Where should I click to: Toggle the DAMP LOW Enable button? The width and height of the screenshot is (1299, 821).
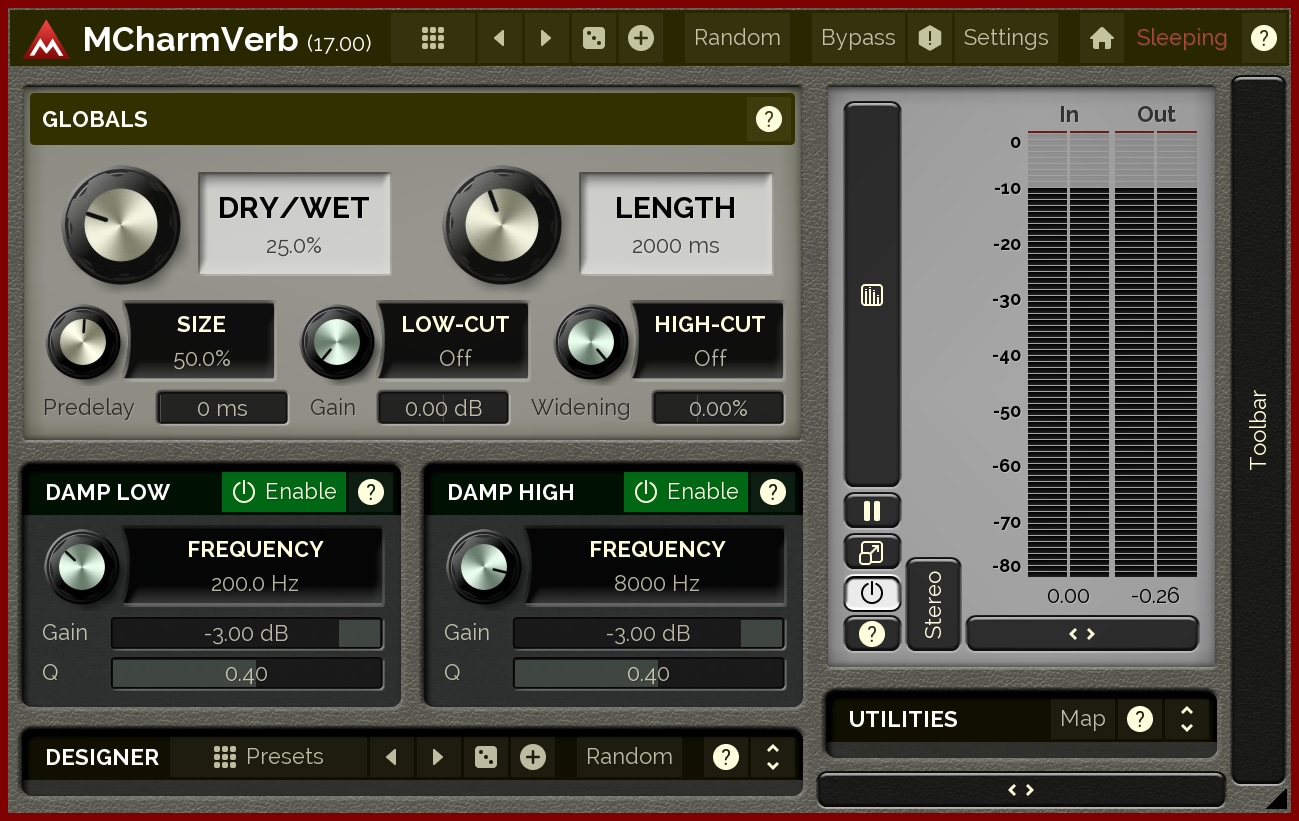click(284, 491)
